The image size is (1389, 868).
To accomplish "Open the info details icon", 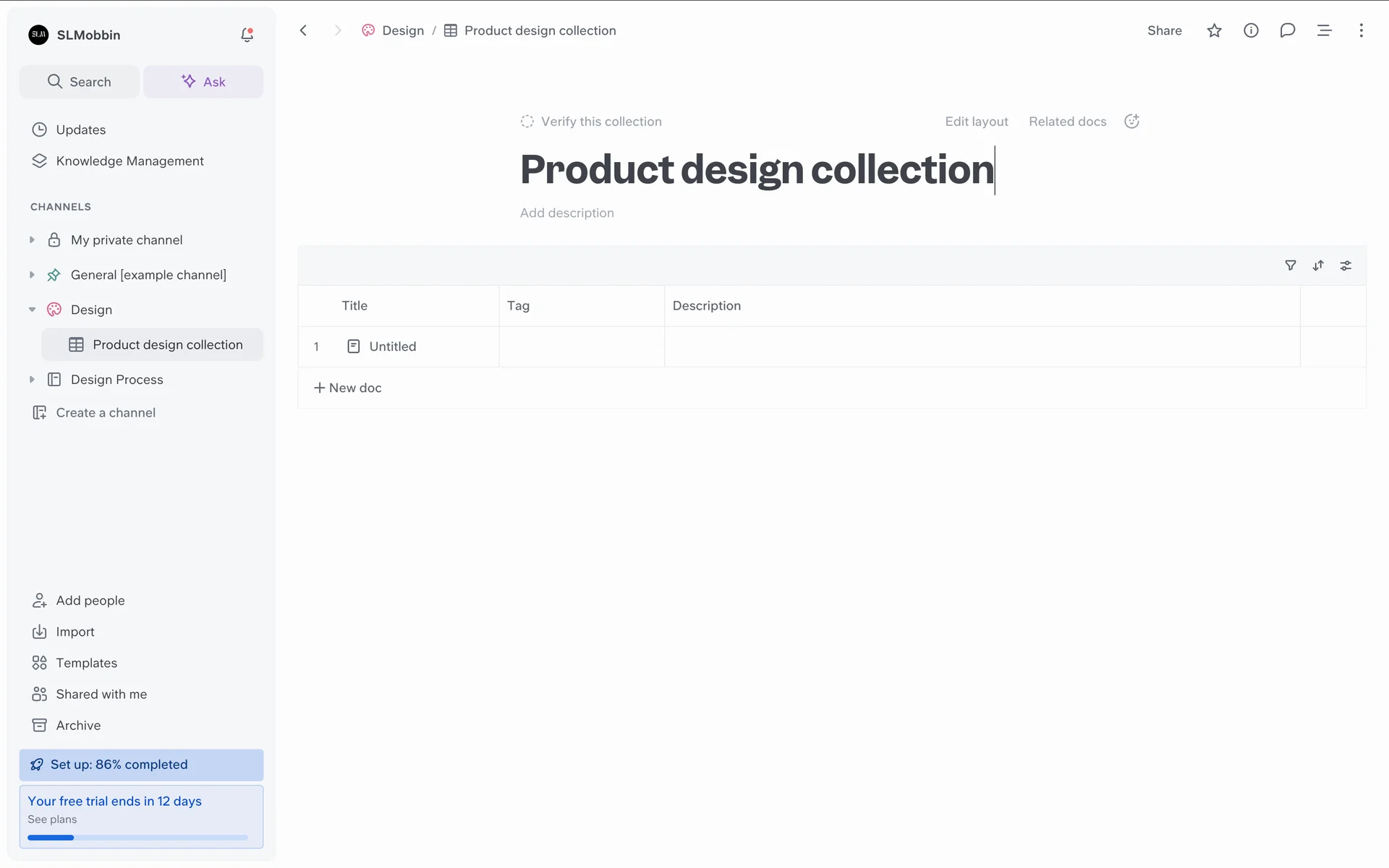I will pyautogui.click(x=1251, y=30).
